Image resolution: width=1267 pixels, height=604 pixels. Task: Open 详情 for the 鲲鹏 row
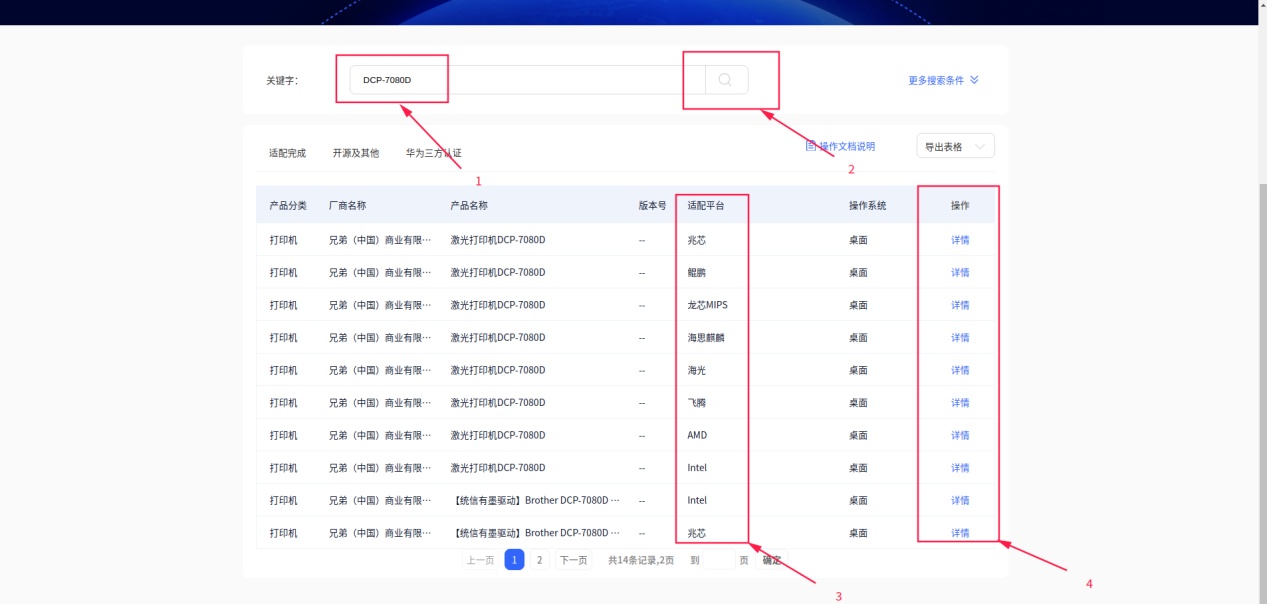[x=960, y=272]
